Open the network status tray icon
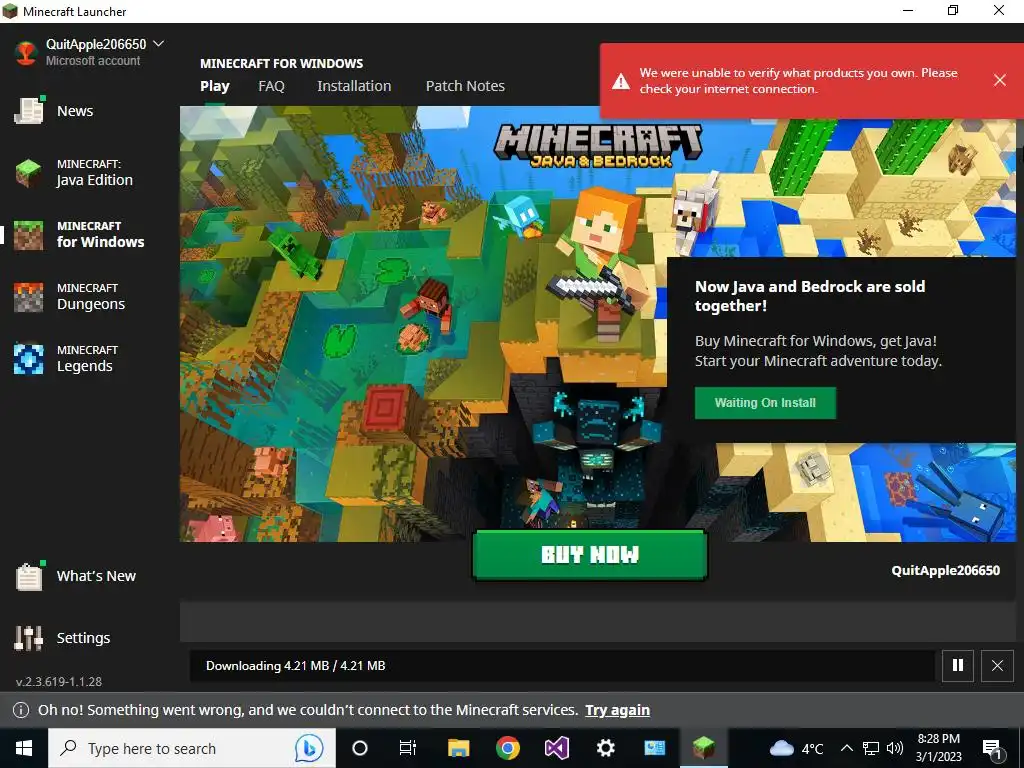Screen dimensions: 1024x768 tap(871, 748)
